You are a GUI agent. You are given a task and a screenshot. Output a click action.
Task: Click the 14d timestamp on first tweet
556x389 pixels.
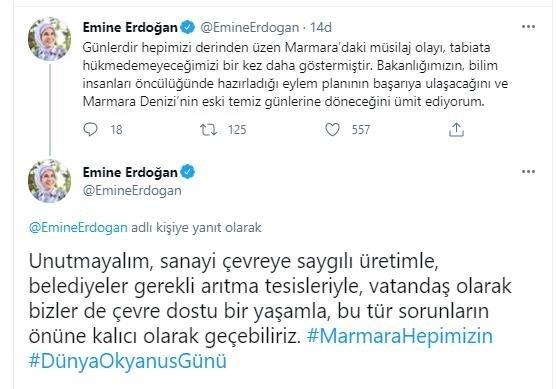[321, 27]
